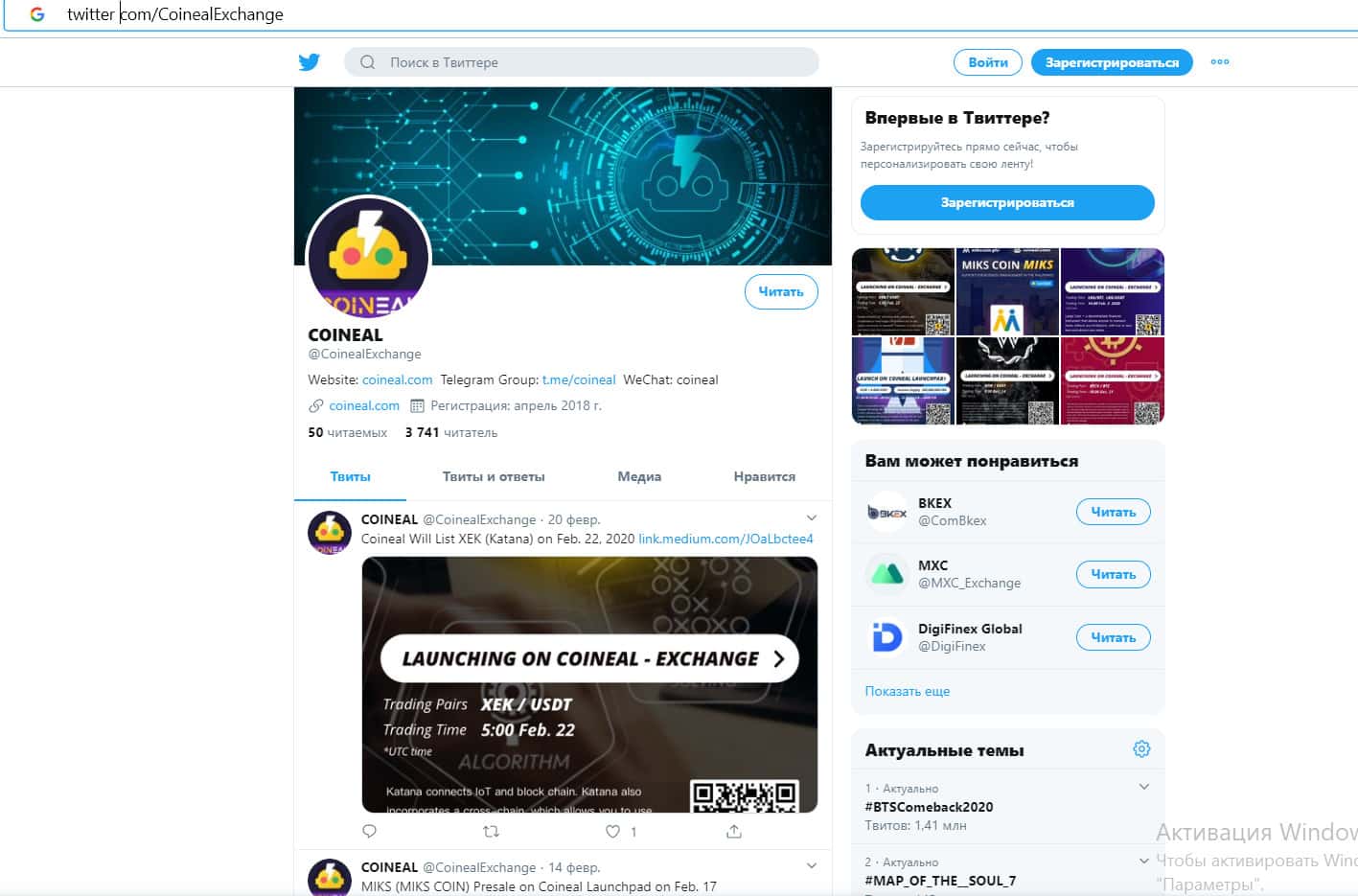Click the COINEAL avatar on the Feb 20 tweet
1358x896 pixels.
(x=329, y=533)
